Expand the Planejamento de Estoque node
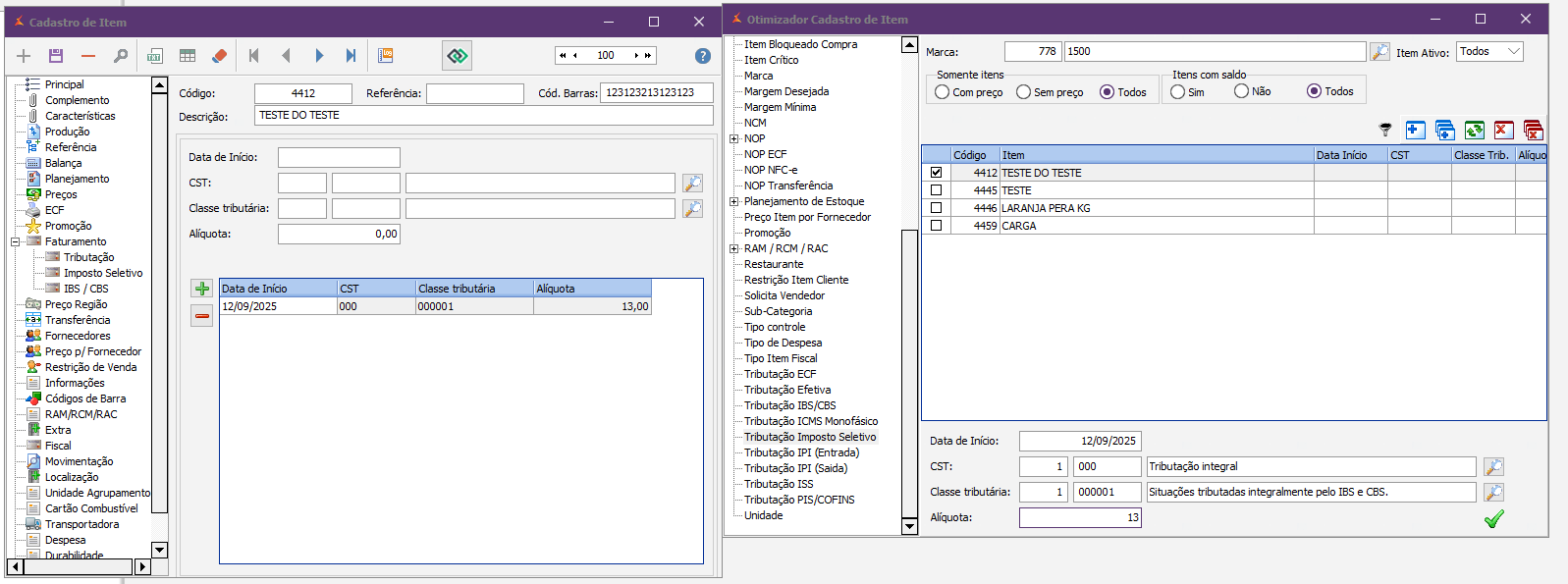 coord(733,201)
